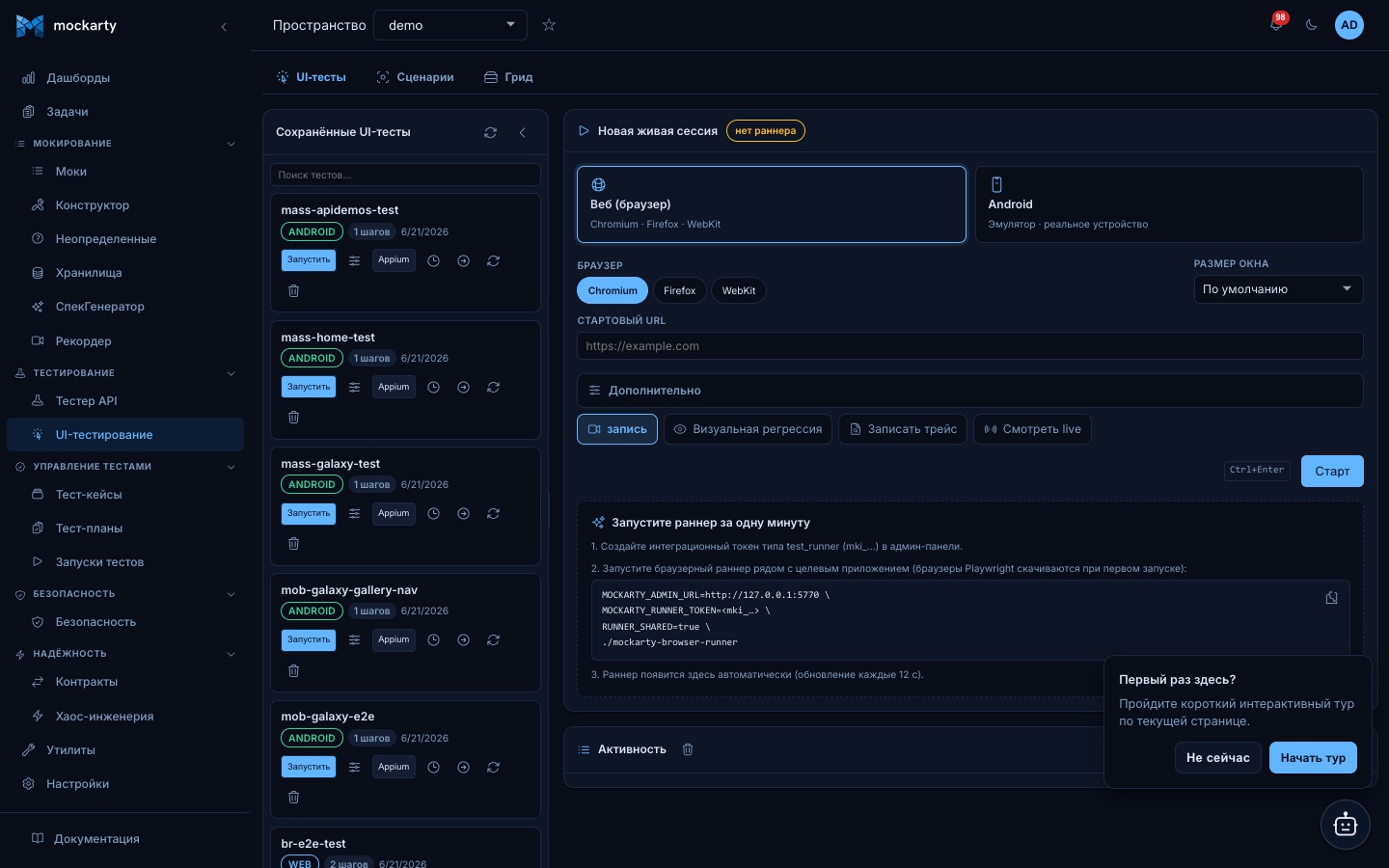Viewport: 1389px width, 868px height.
Task: Open settings sliders for mass-apidemos-test
Action: (354, 260)
